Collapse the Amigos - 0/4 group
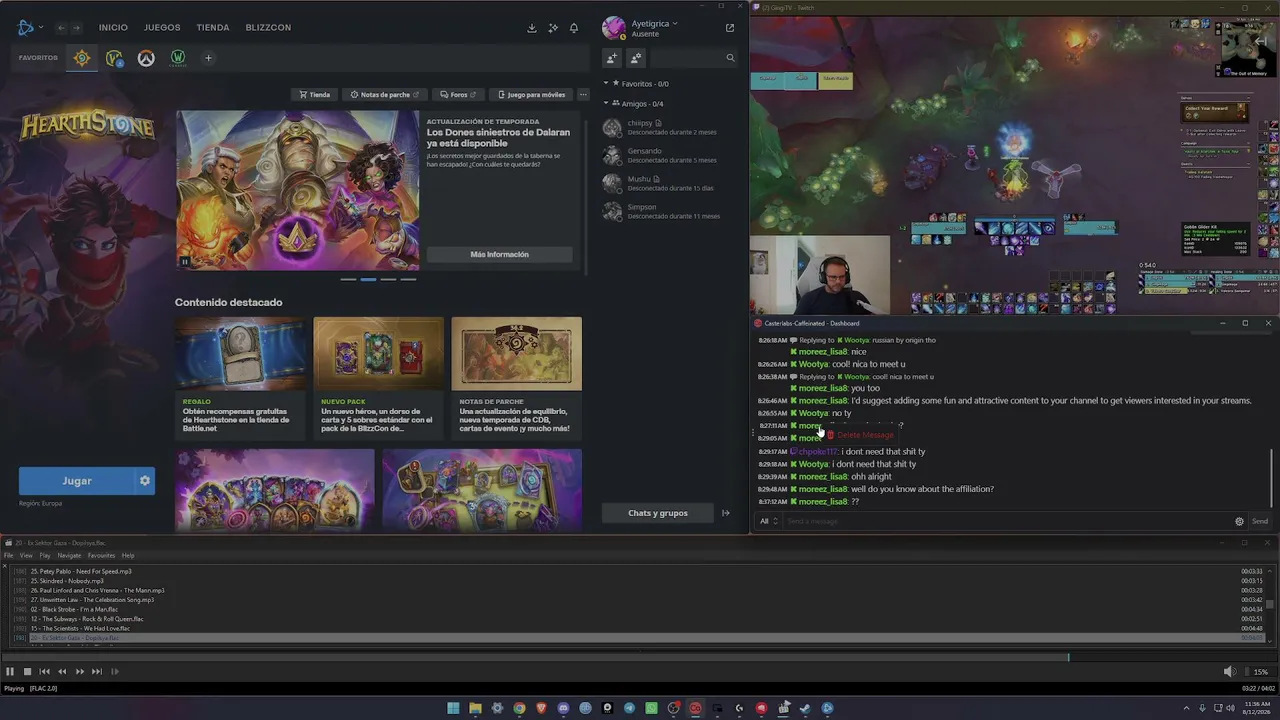Image resolution: width=1280 pixels, height=720 pixels. (x=606, y=104)
